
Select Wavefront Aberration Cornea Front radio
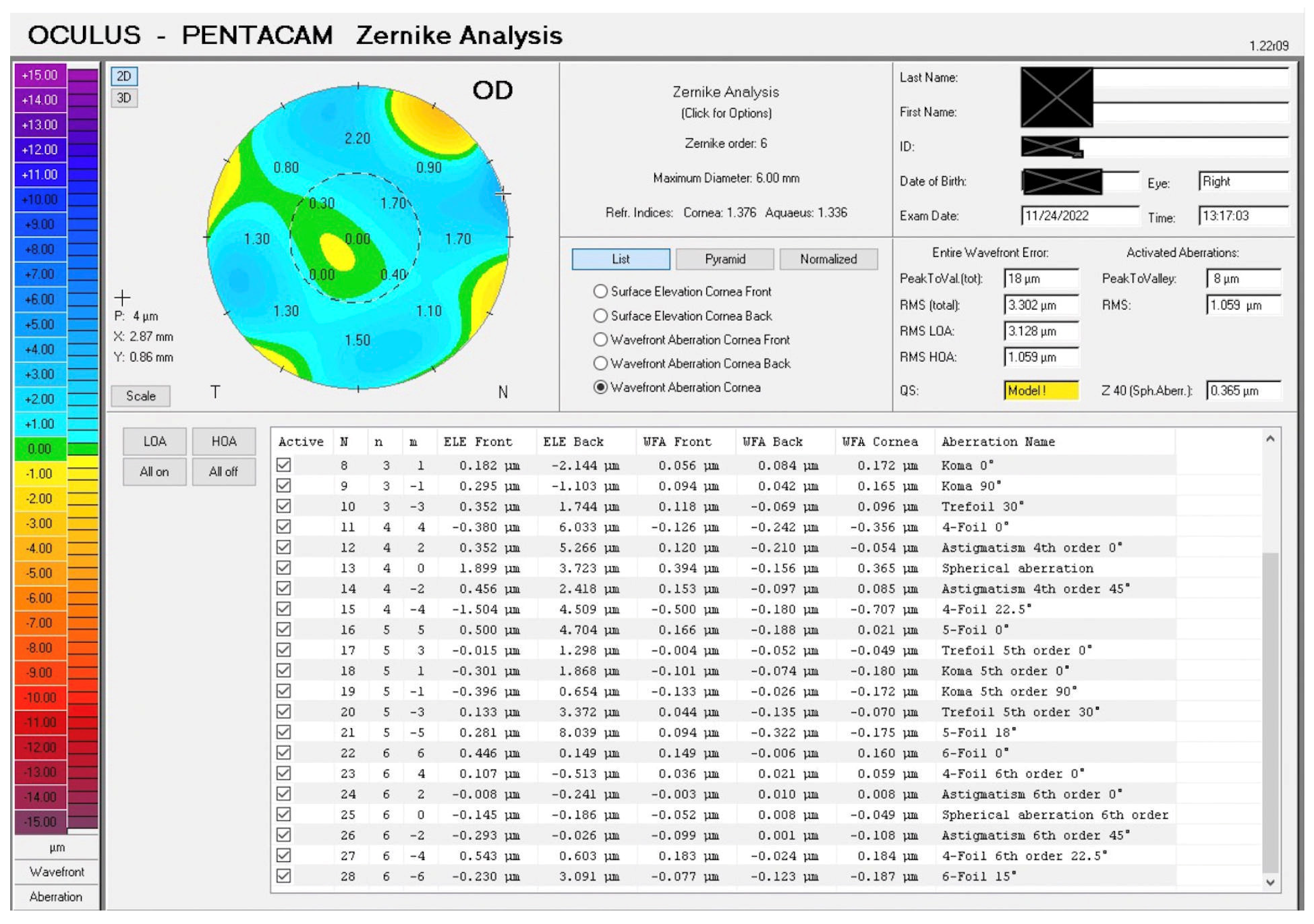[600, 340]
